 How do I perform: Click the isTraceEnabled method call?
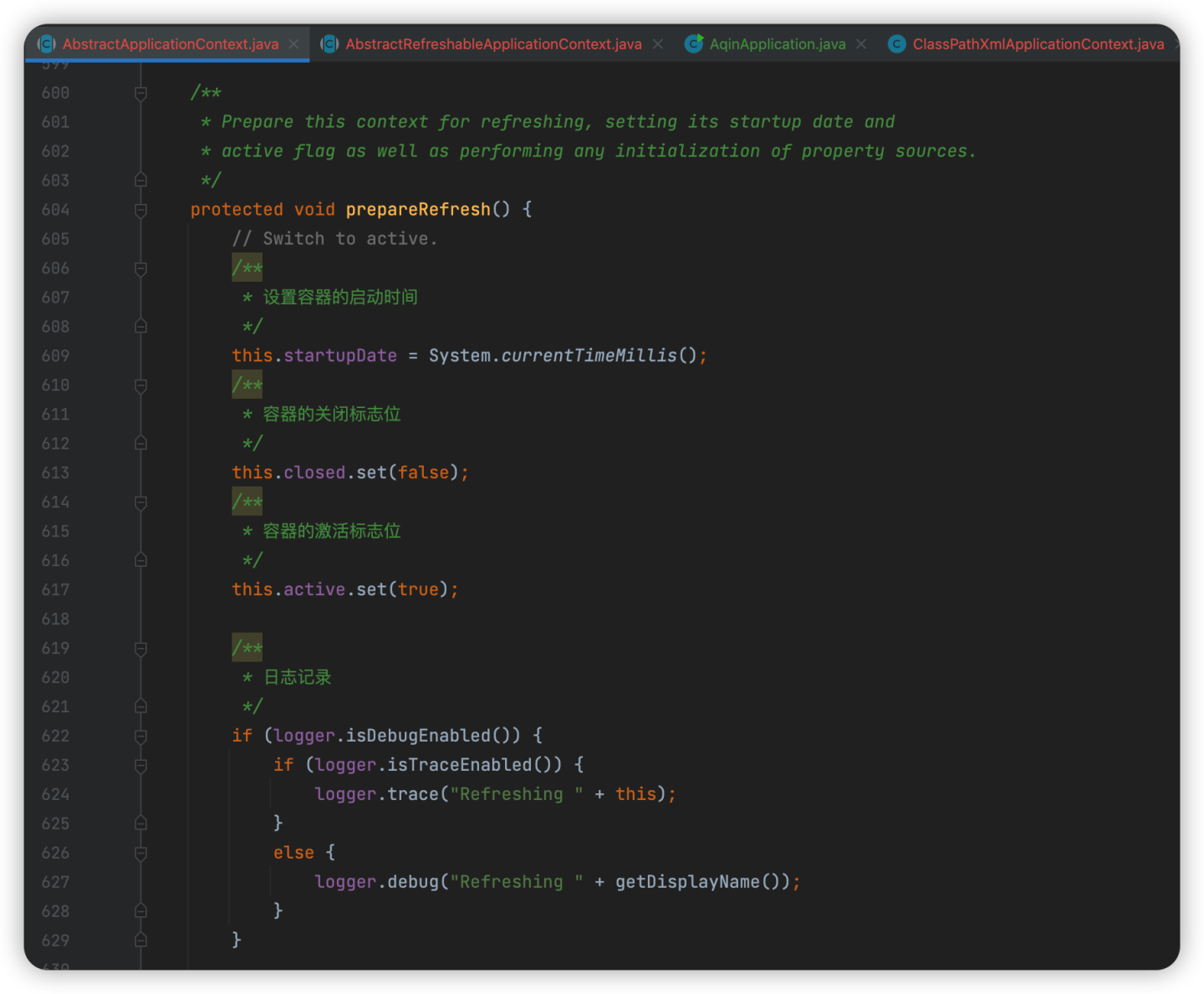(460, 766)
